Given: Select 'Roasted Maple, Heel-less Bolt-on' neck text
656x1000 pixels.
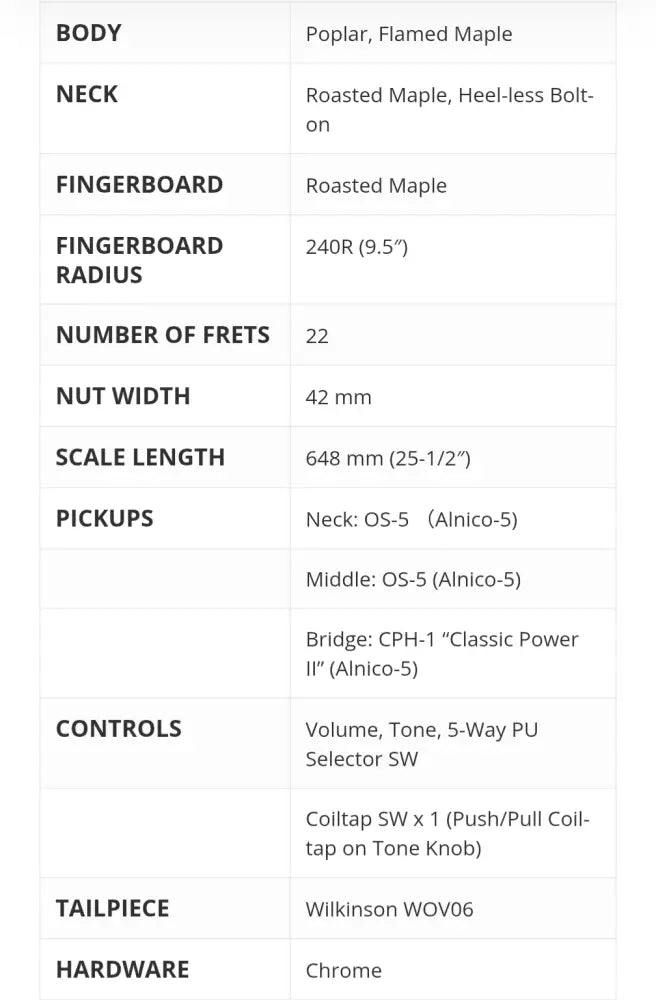Looking at the screenshot, I should coord(449,109).
